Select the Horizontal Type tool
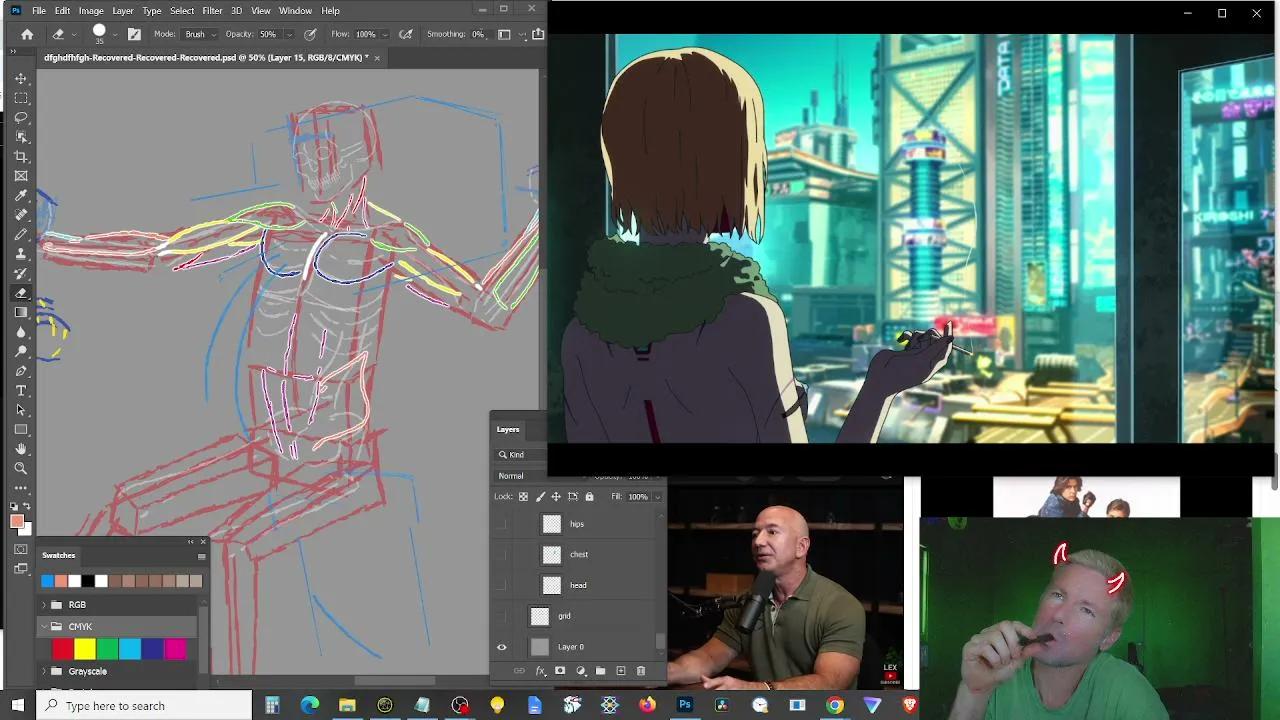1280x720 pixels. coord(21,390)
